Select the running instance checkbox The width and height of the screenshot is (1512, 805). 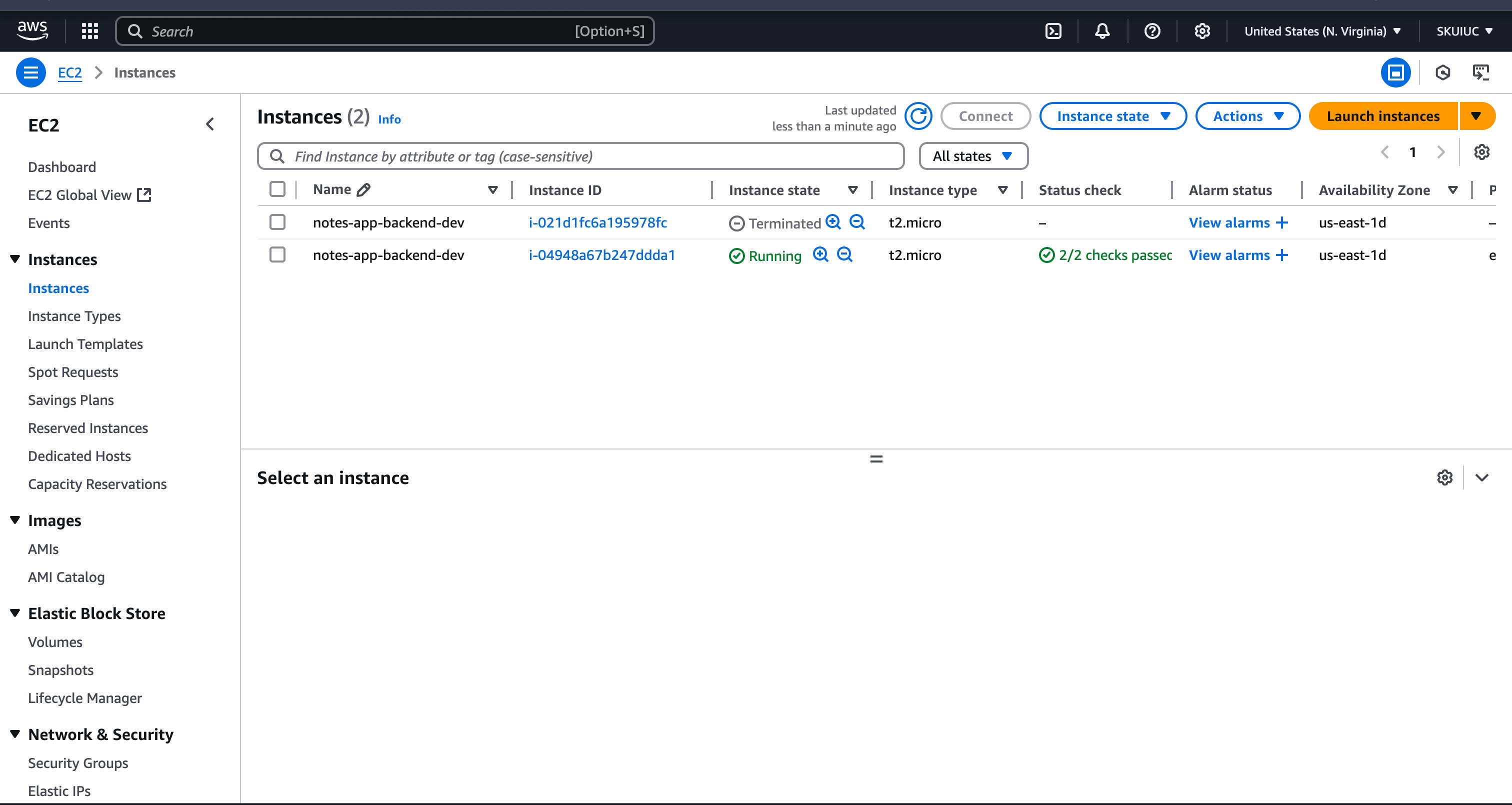click(x=277, y=255)
